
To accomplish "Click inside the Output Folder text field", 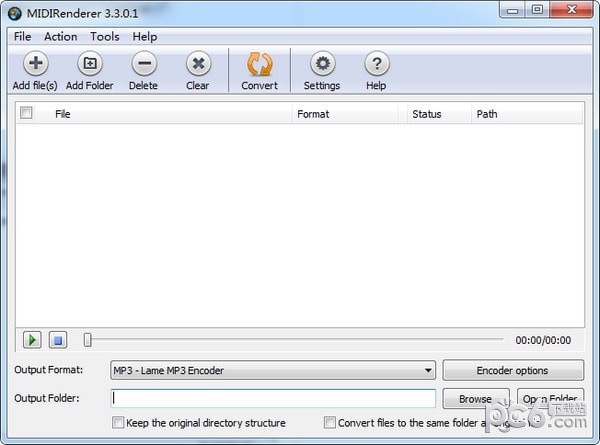I will [273, 398].
